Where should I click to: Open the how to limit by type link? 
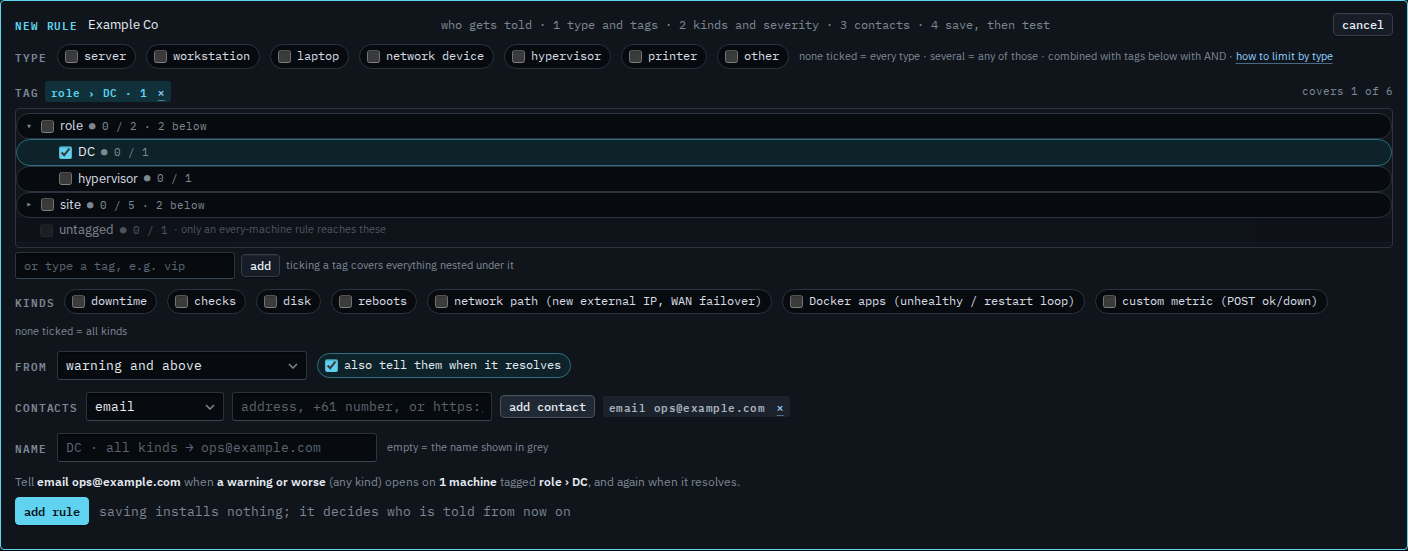[x=1284, y=57]
